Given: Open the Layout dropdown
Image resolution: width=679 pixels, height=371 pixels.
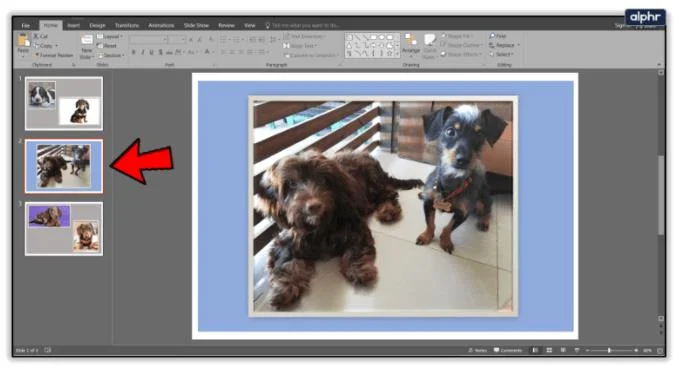Looking at the screenshot, I should pyautogui.click(x=110, y=36).
